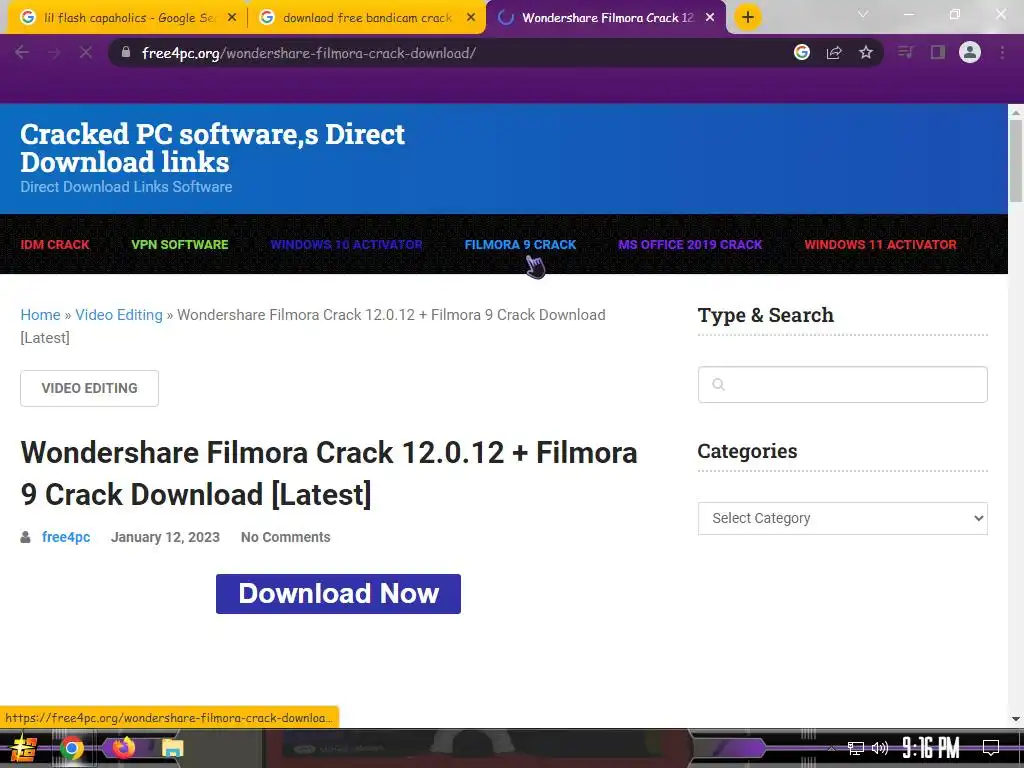Click the magnifier icon in search box

pos(718,385)
